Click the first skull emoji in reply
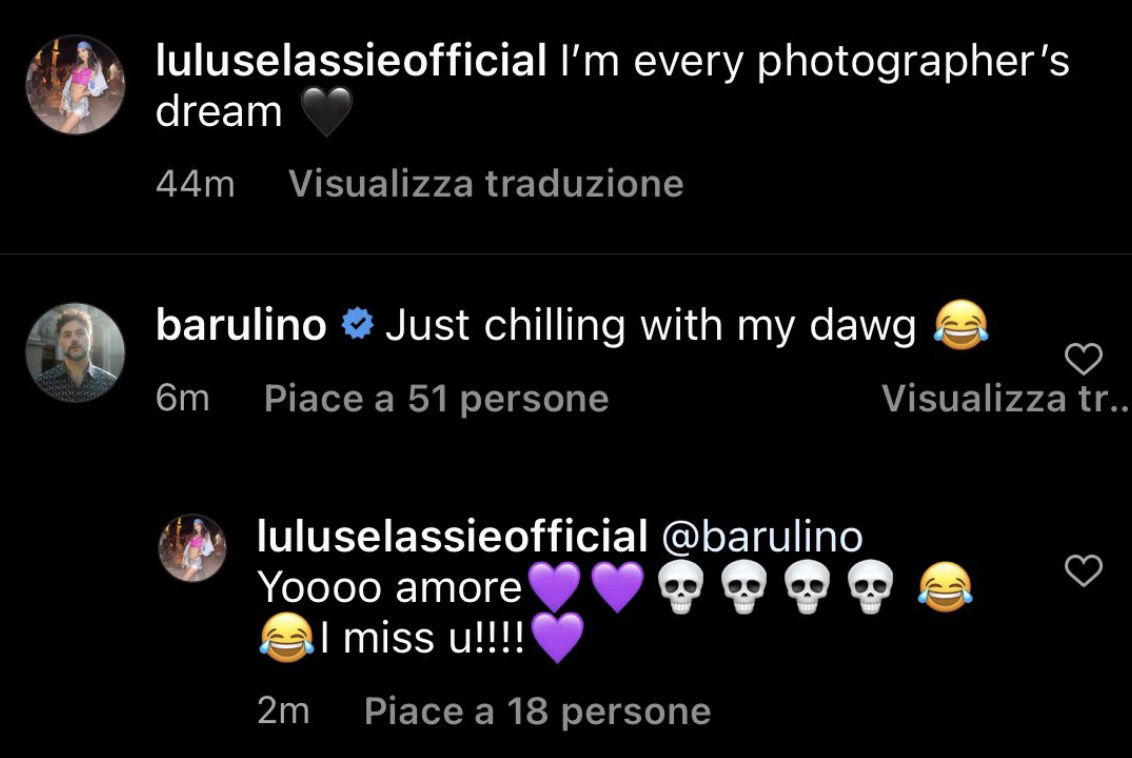The image size is (1132, 758). tap(680, 587)
